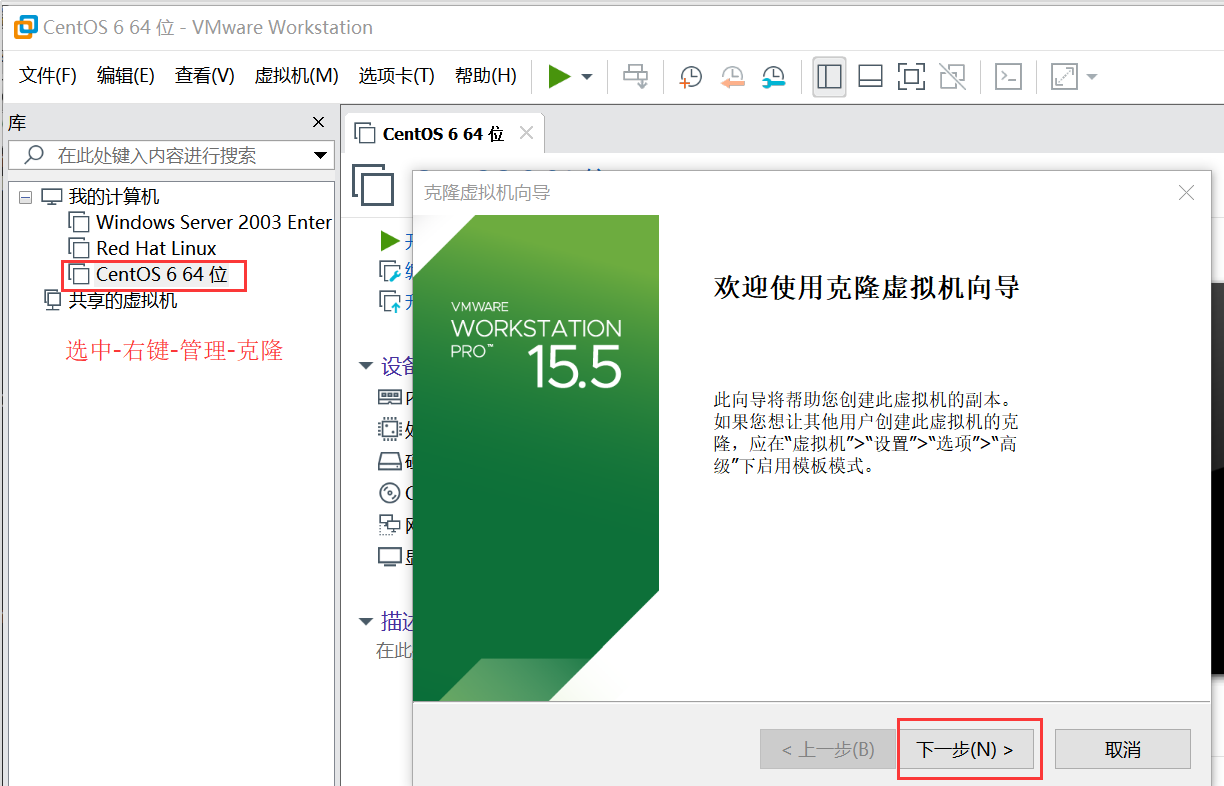Screen dimensions: 1224x786
Task: Open the 文件(F) menu
Action: tap(48, 76)
